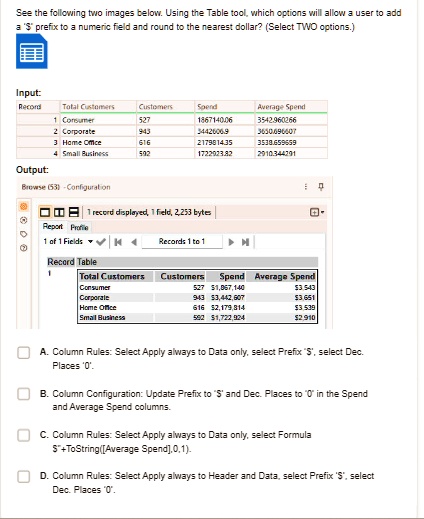Expand the '1 of 1 Fields' dropdown
Screen dimensions: 424x519
(x=90, y=241)
